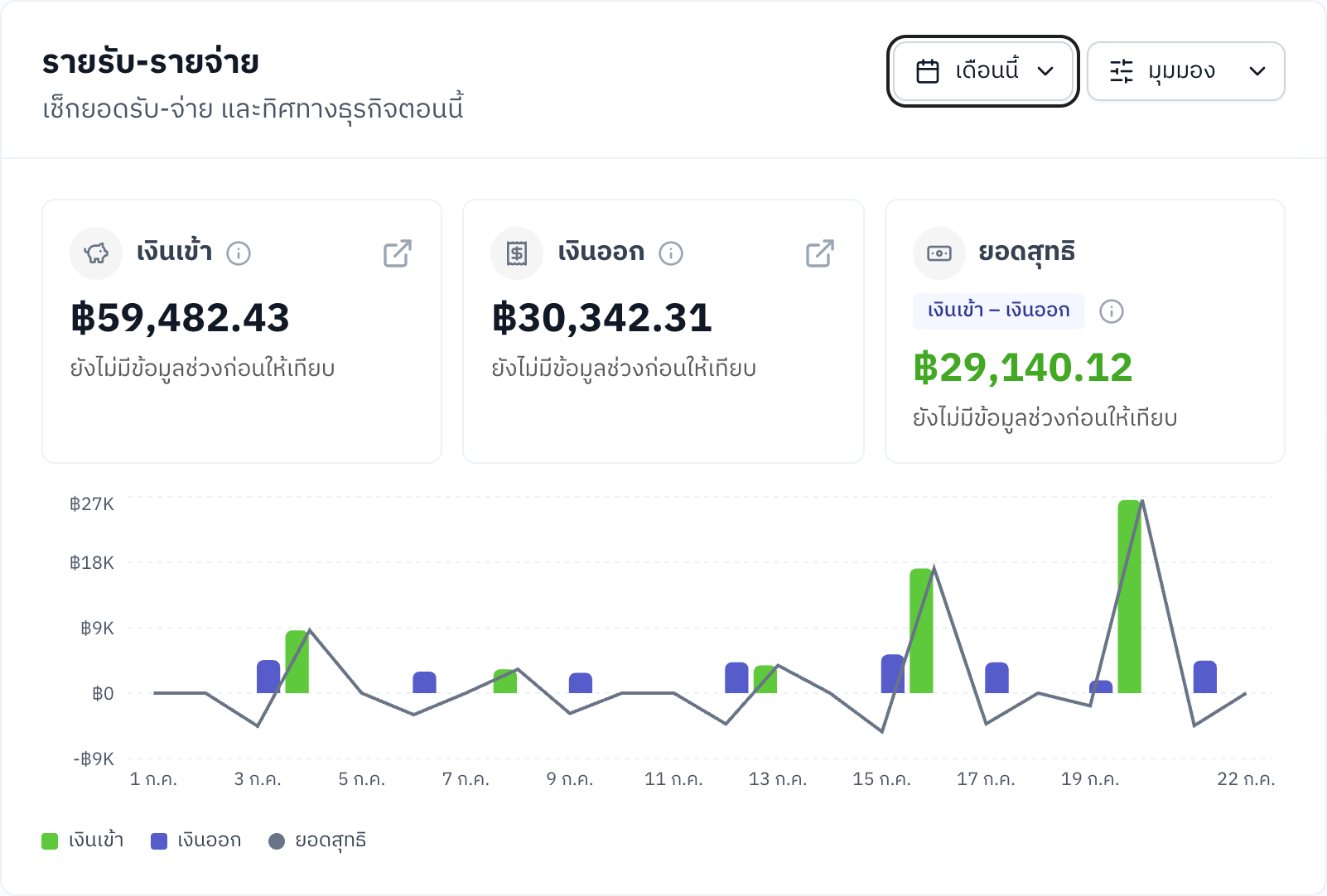Click gray legend dot for ยอดสุทธิ

click(277, 841)
